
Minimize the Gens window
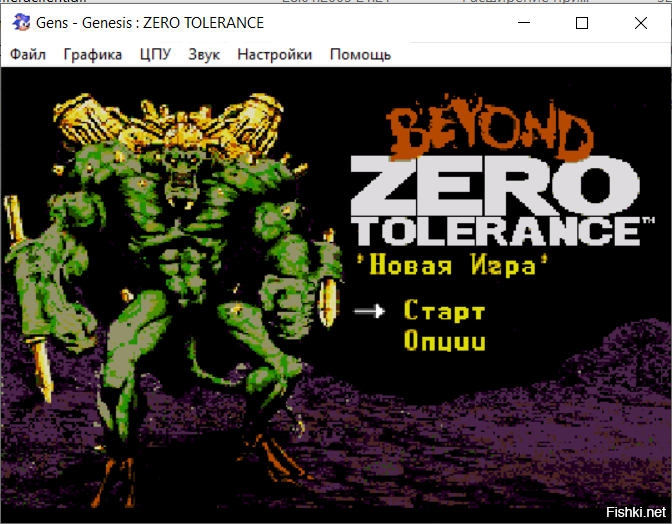524,23
